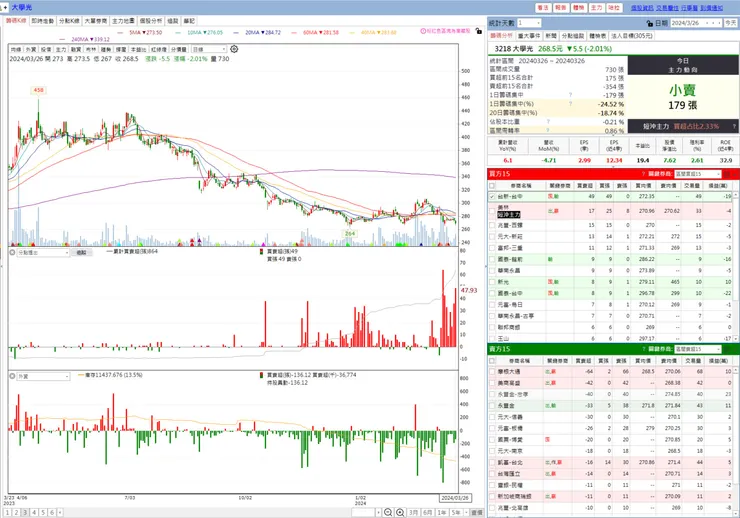Check the 新光 broker row checkbox
The width and height of the screenshot is (740, 518).
pos(492,282)
